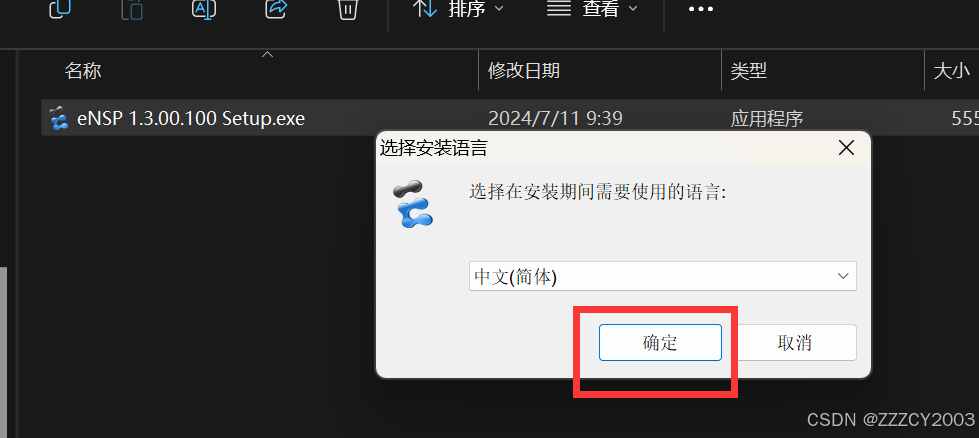
Task: Click the eNSP file icon in the file list
Action: [58, 118]
